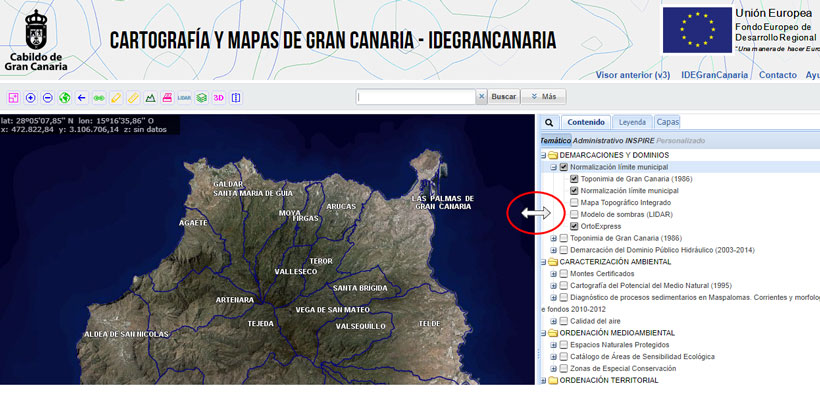The image size is (820, 395).
Task: Click the ORDENACIÓN TERRITORIAL folder icon
Action: click(553, 380)
